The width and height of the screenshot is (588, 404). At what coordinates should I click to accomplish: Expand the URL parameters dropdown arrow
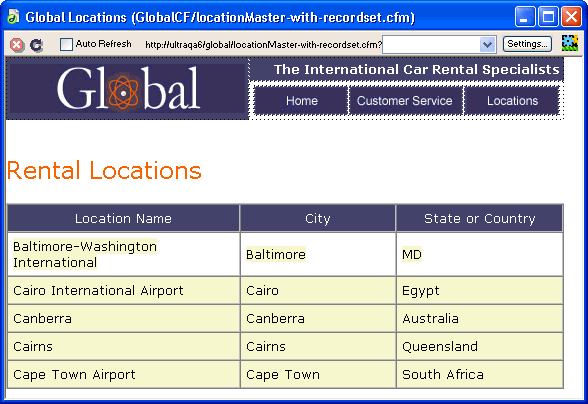click(x=487, y=45)
